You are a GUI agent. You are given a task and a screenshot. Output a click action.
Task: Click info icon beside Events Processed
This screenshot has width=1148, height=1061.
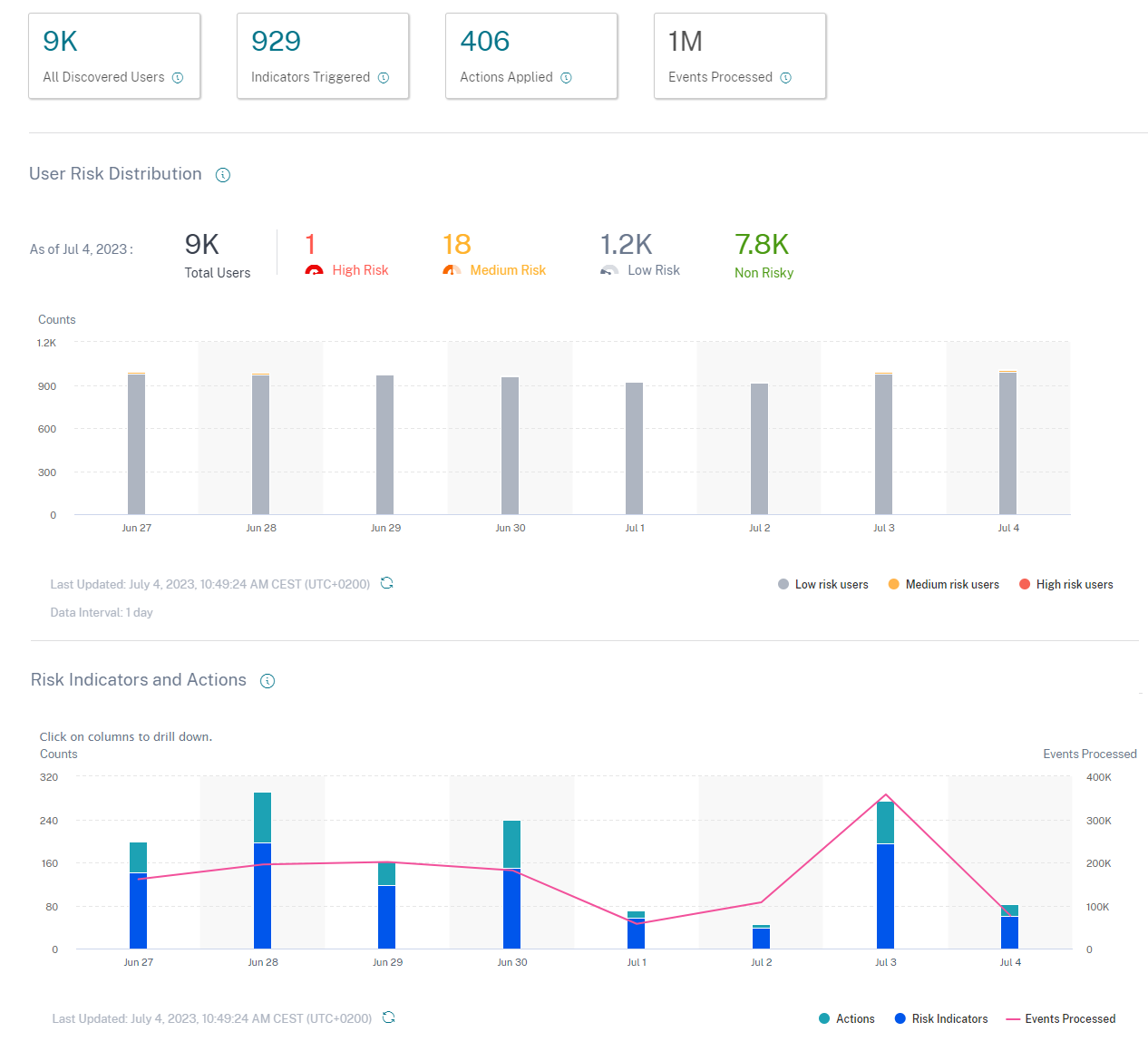[786, 78]
